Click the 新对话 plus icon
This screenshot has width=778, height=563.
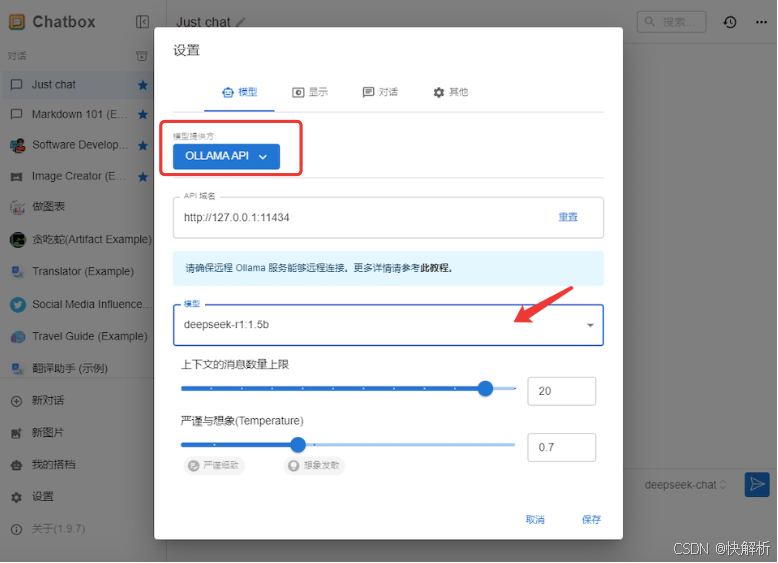click(x=16, y=401)
